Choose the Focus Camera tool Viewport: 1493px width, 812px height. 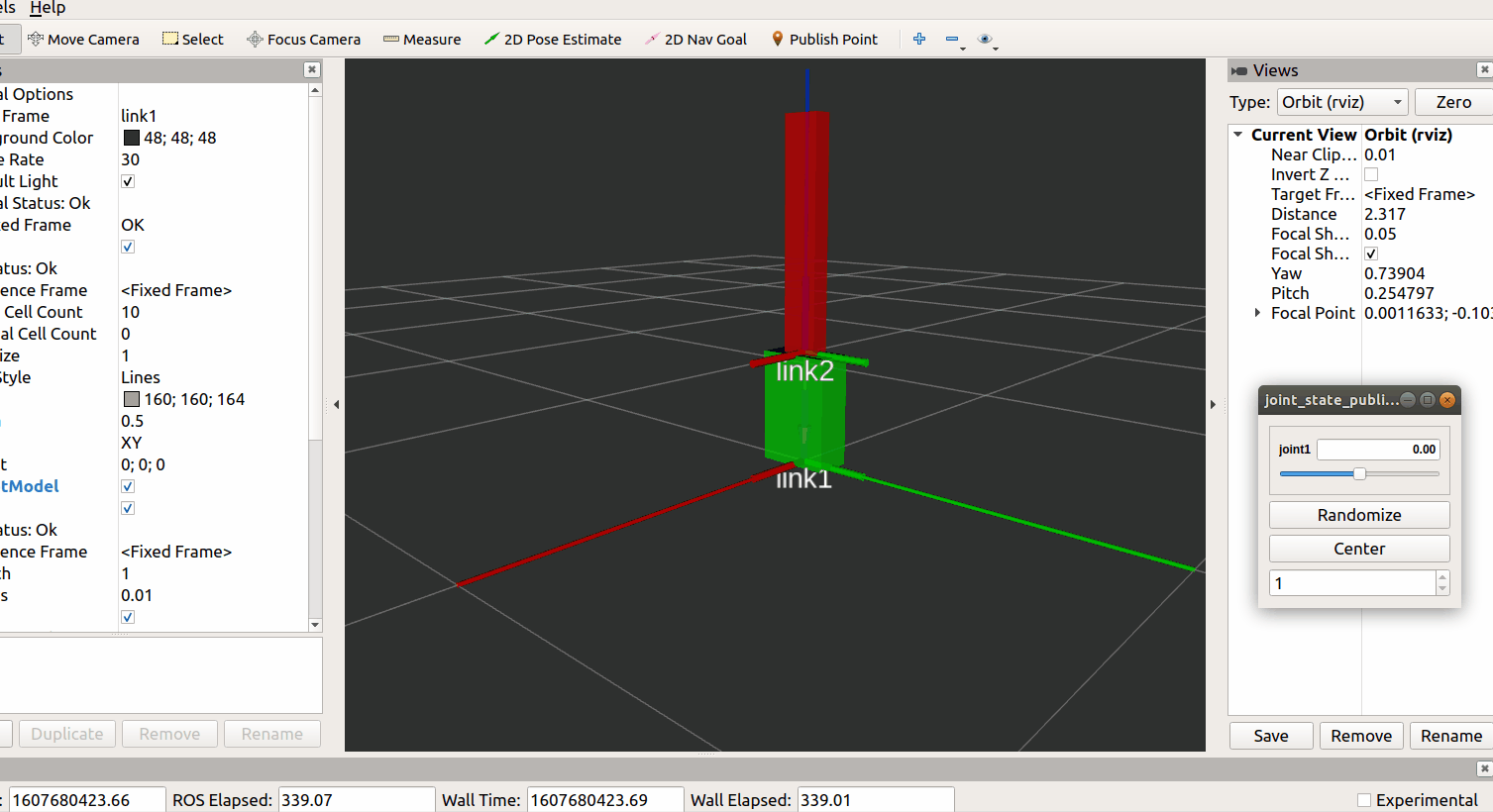[x=303, y=39]
